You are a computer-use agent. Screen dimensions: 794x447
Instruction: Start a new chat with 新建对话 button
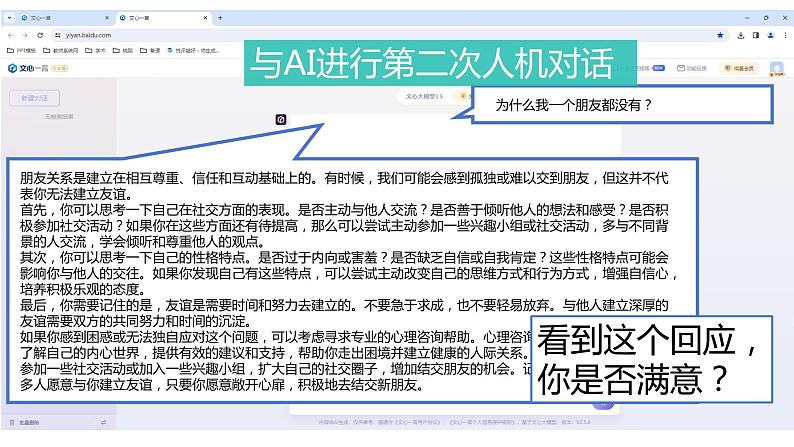pos(34,98)
